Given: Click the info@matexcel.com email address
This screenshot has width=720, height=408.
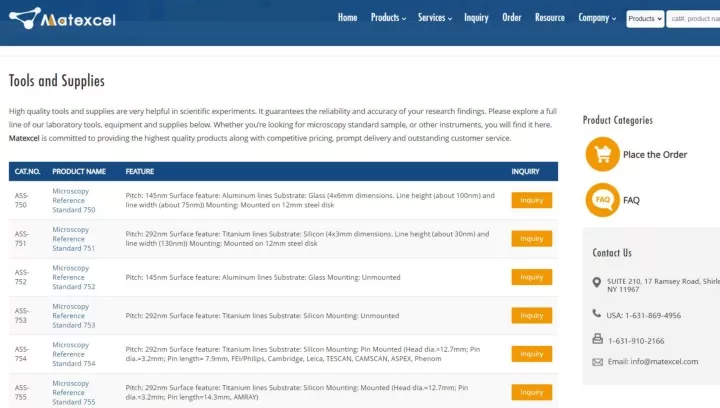Looking at the screenshot, I should pos(664,362).
